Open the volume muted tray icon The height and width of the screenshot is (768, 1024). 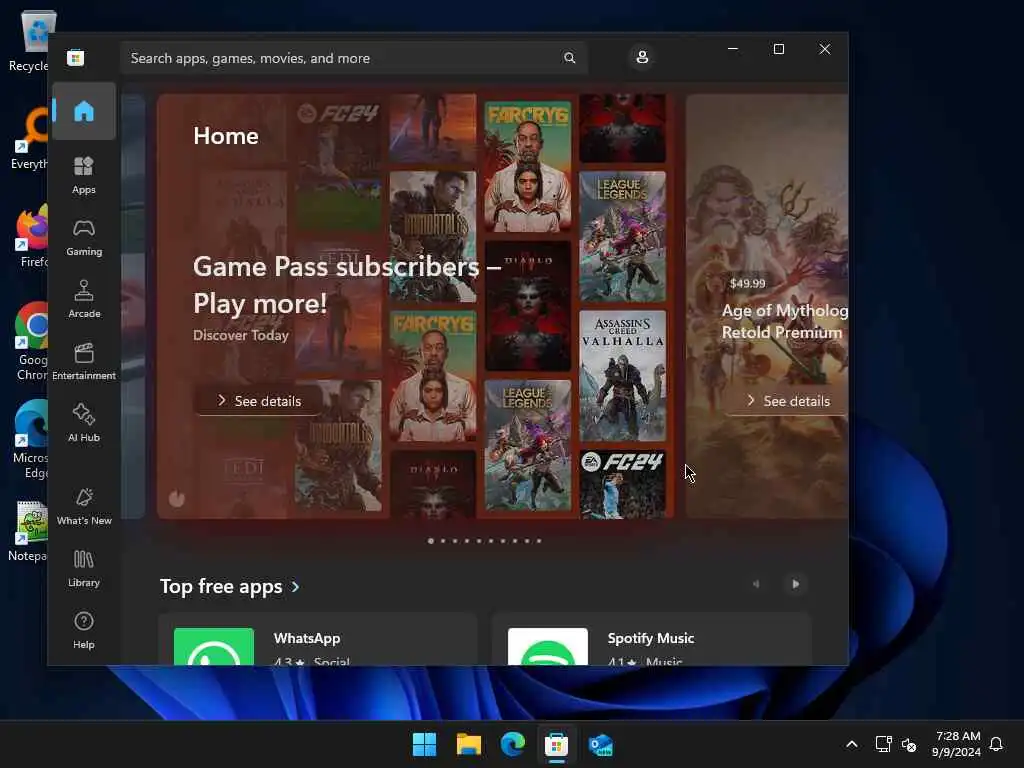908,744
